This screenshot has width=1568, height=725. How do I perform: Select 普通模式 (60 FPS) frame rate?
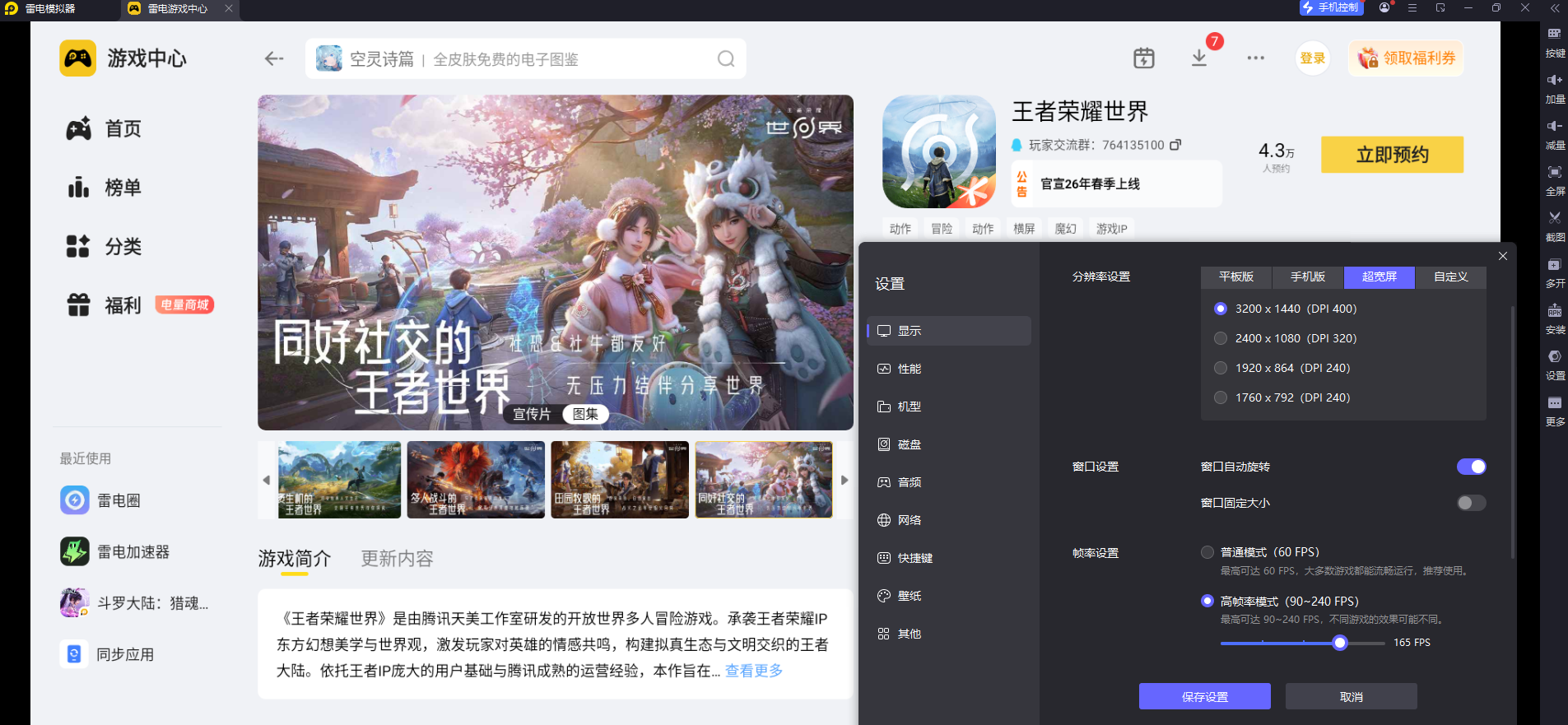[x=1207, y=552]
